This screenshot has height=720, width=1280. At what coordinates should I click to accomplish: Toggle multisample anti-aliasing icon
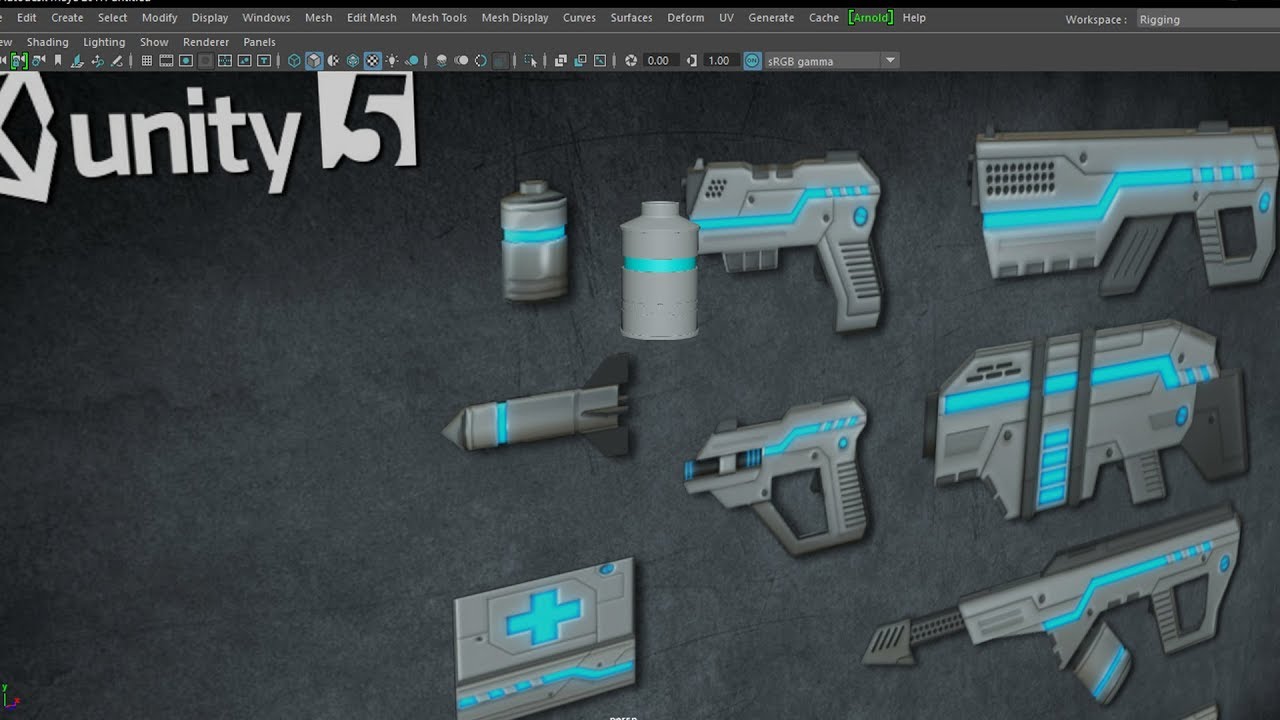pos(480,61)
